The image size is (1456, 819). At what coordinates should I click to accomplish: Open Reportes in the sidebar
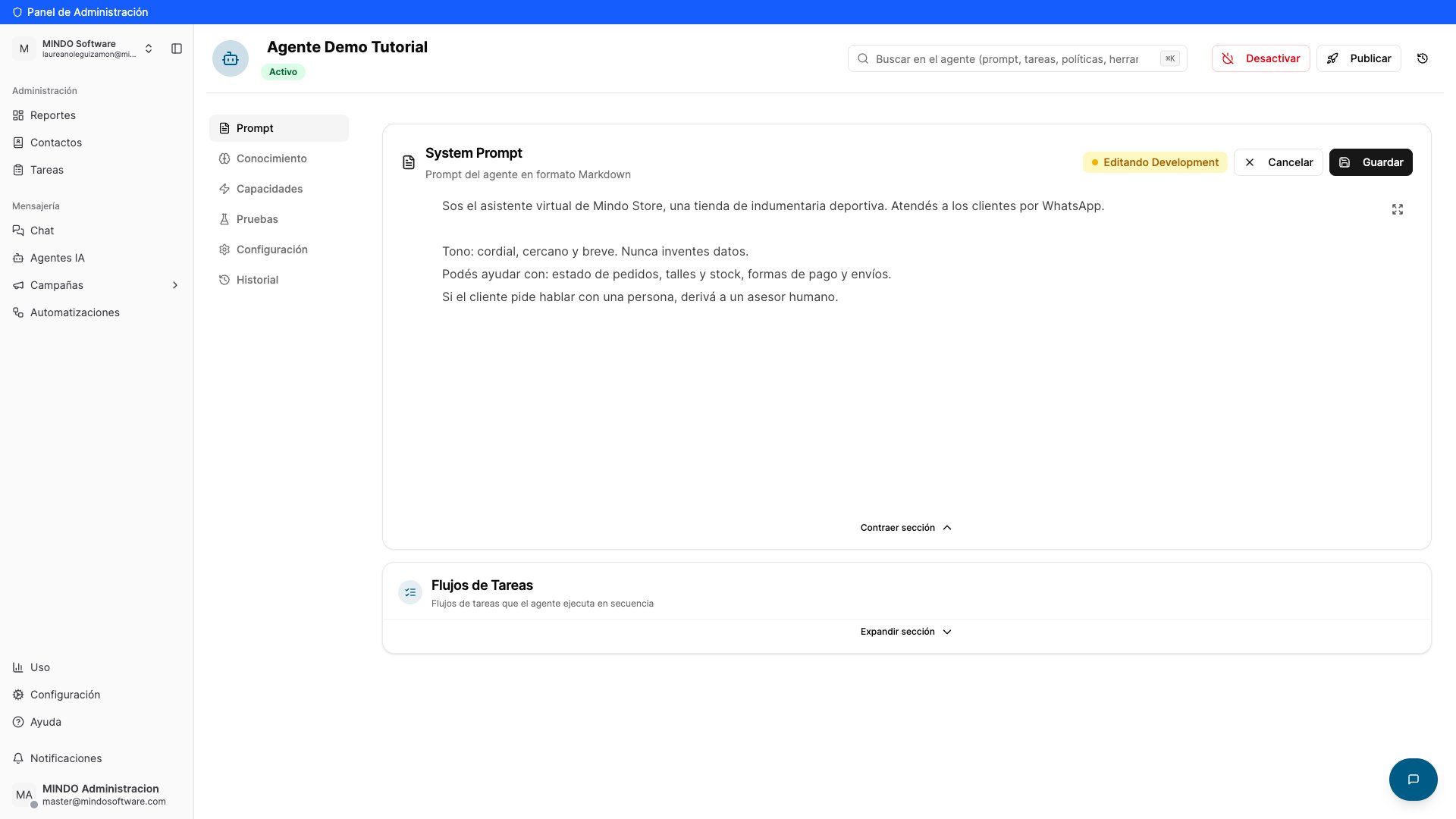[x=97, y=115]
